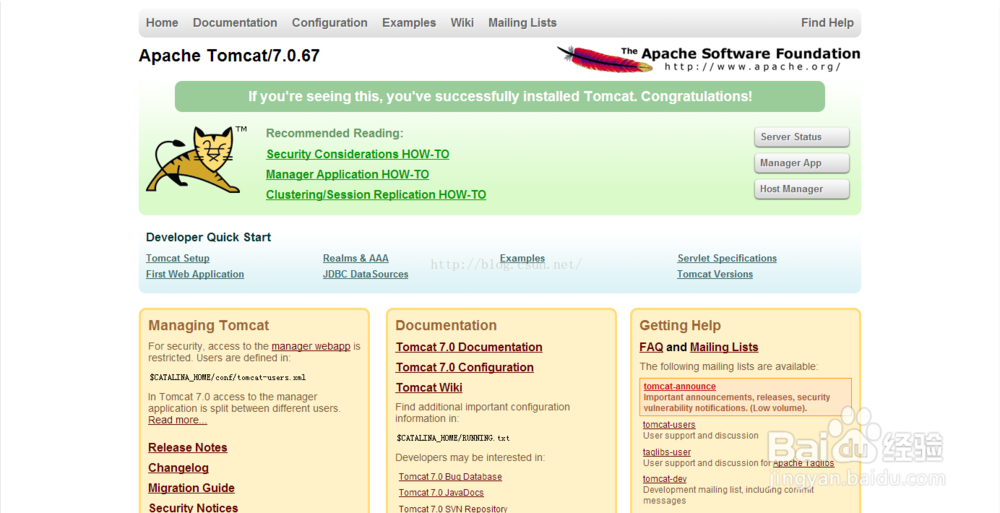Go to Configuration in the nav bar
Viewport: 1000px width, 513px height.
click(330, 22)
